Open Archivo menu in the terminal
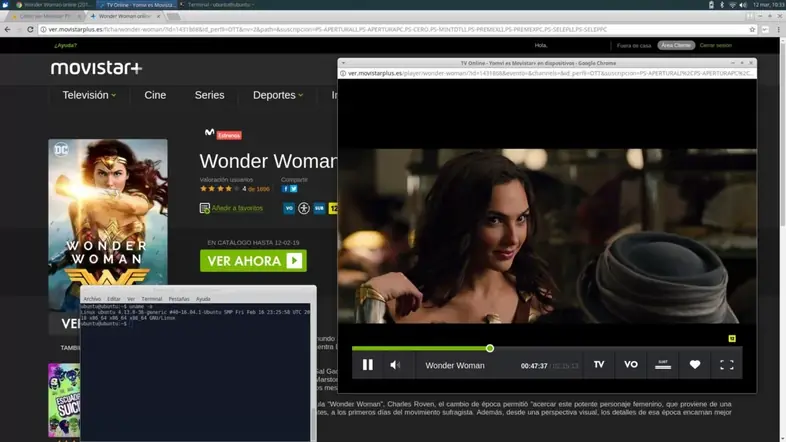 click(x=92, y=299)
